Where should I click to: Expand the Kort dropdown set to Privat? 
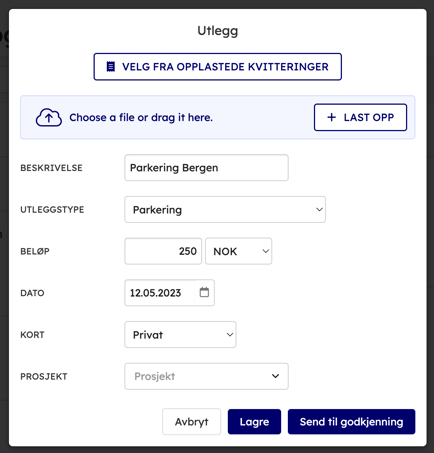(x=180, y=334)
